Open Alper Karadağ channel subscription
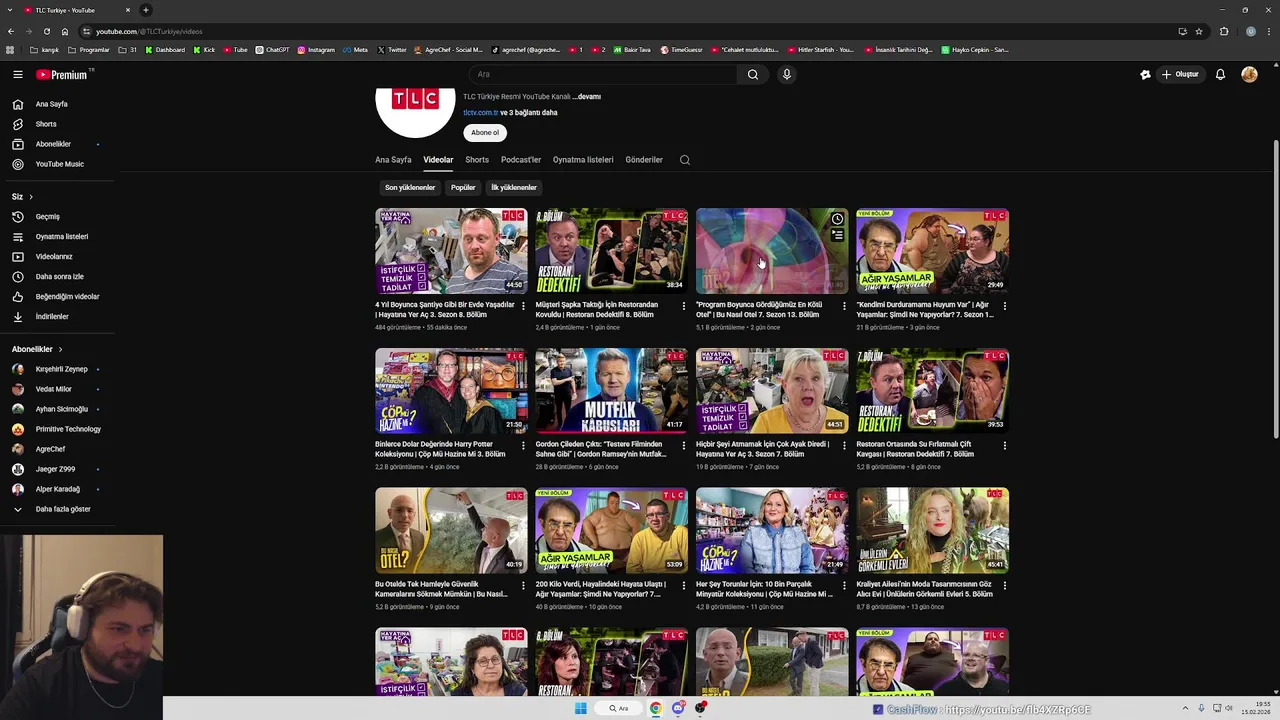The width and height of the screenshot is (1280, 720). [x=57, y=489]
